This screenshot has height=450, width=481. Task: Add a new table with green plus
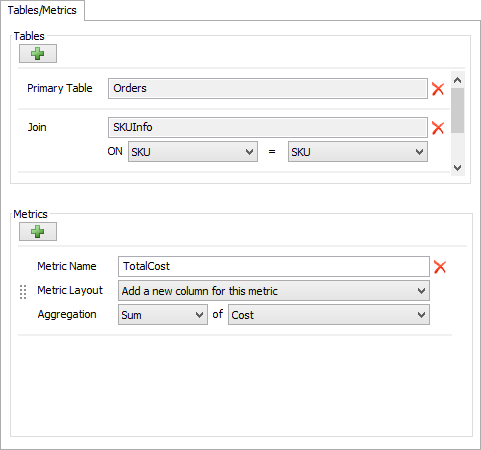(38, 53)
